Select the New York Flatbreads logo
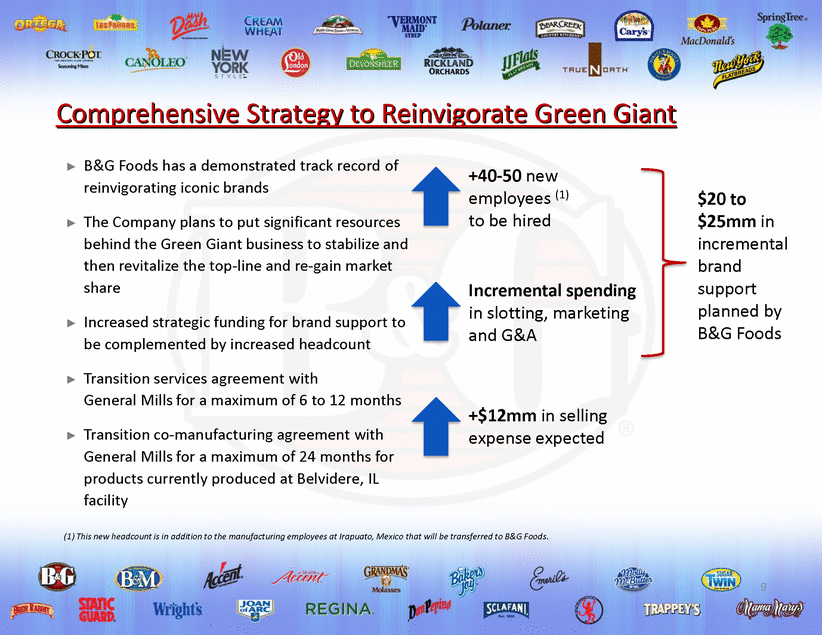 (738, 68)
